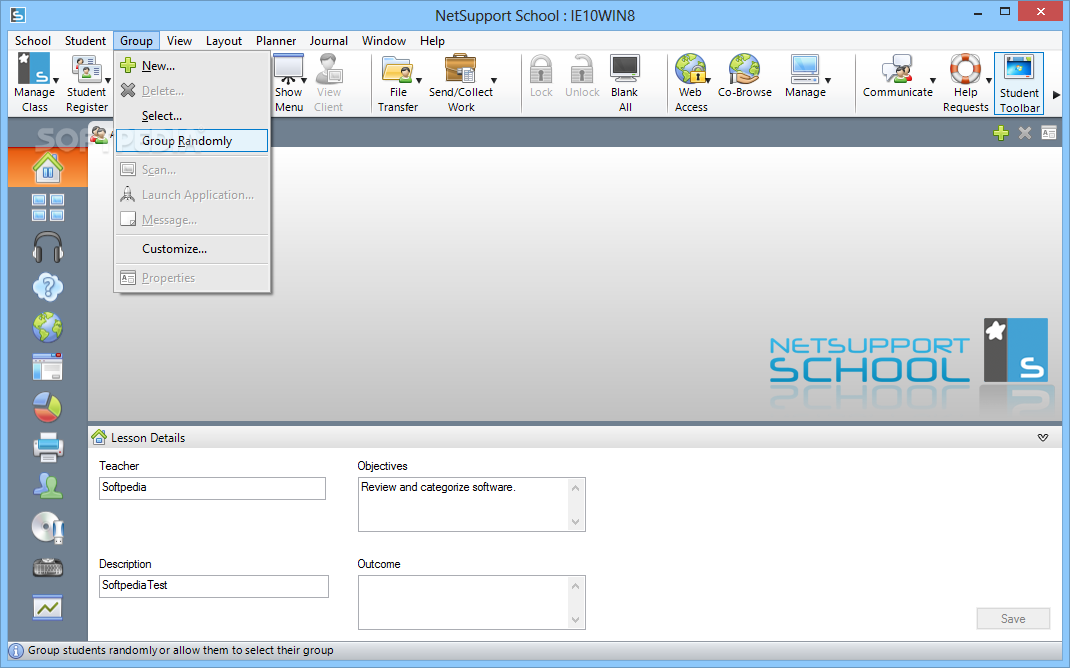Open the Journal menu
The height and width of the screenshot is (668, 1070).
328,41
